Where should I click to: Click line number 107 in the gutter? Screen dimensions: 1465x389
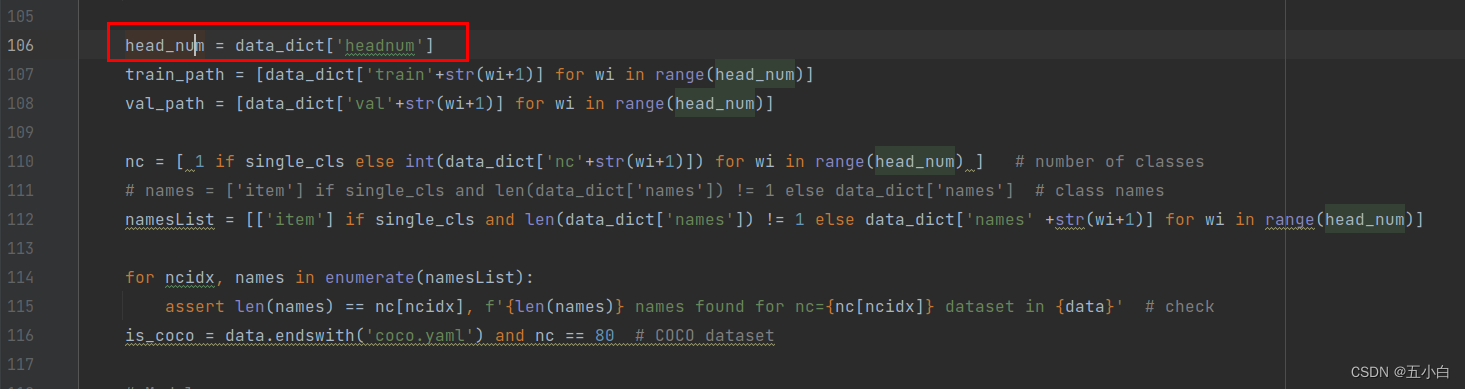20,74
